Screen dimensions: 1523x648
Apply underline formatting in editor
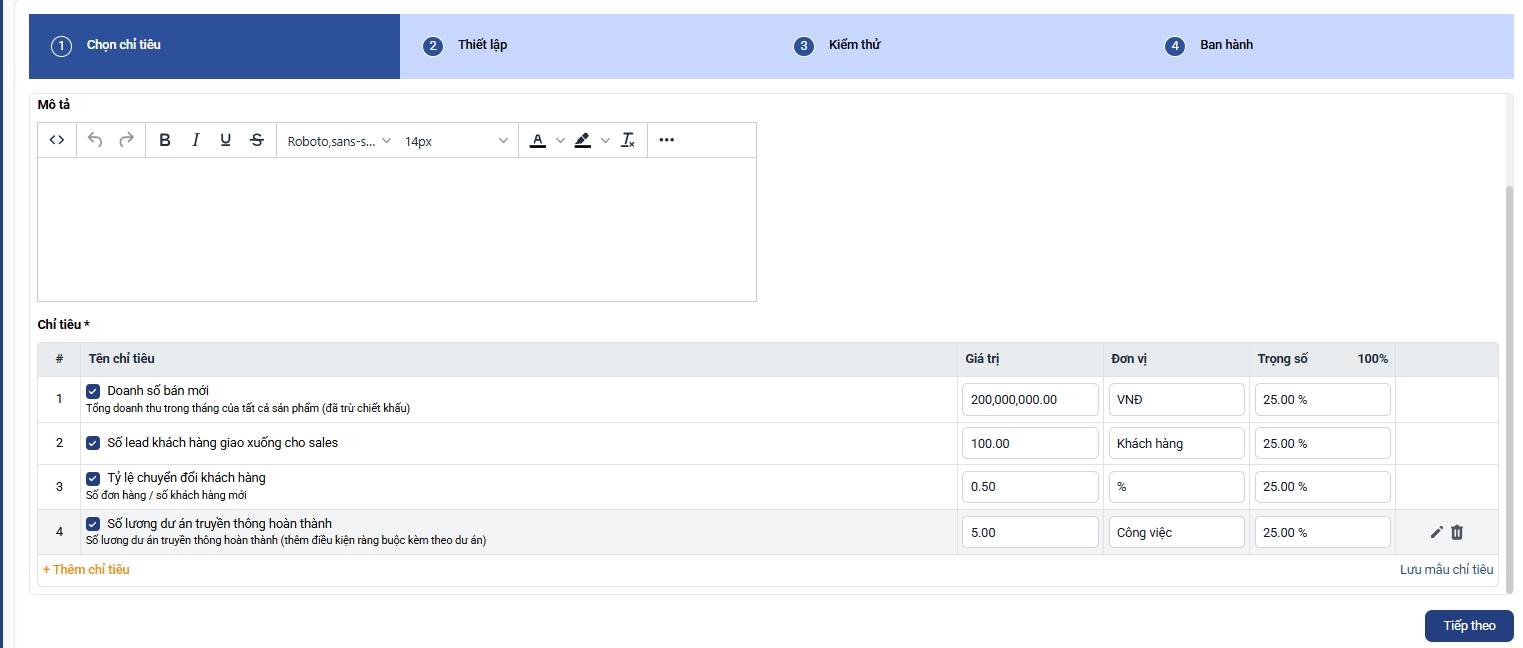226,141
